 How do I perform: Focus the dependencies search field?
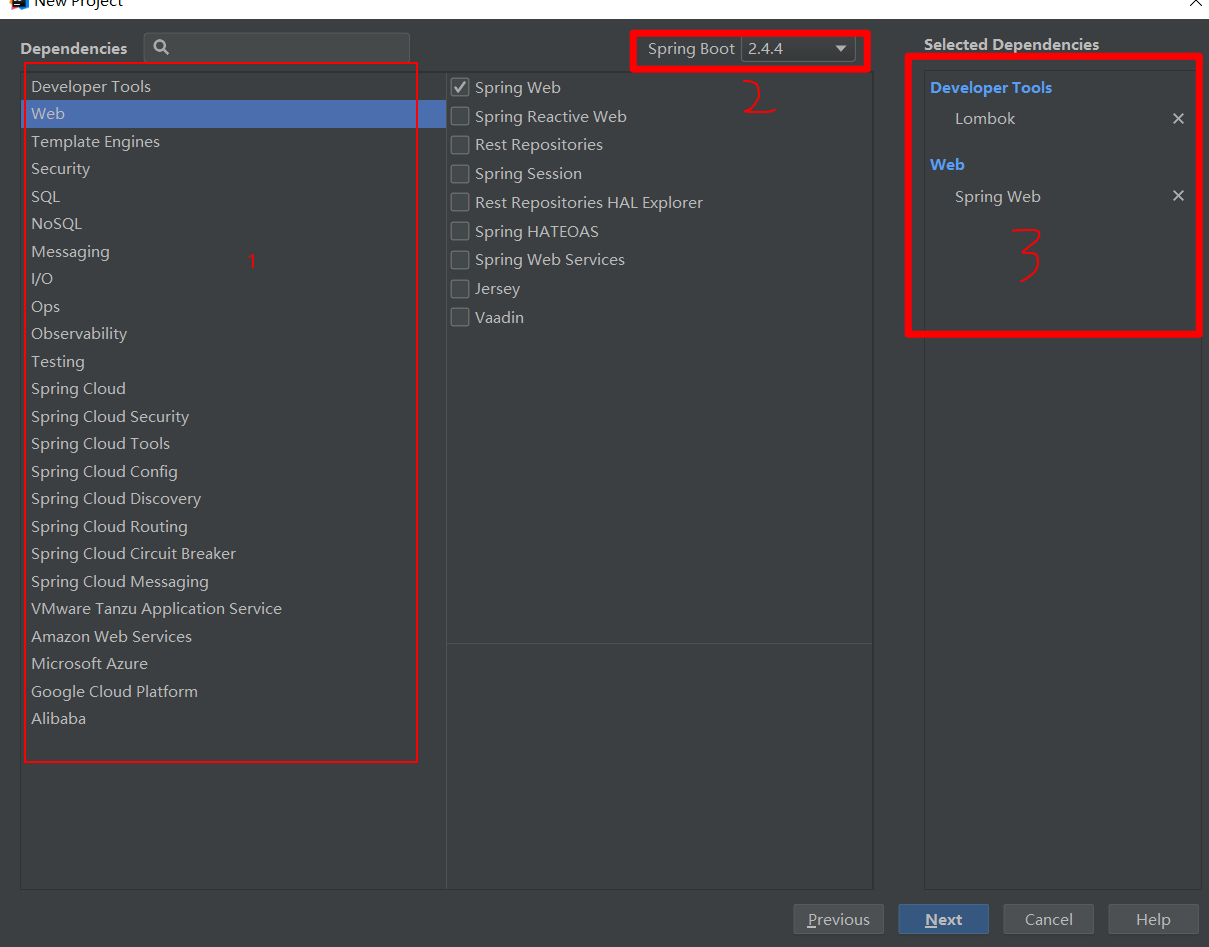coord(277,47)
